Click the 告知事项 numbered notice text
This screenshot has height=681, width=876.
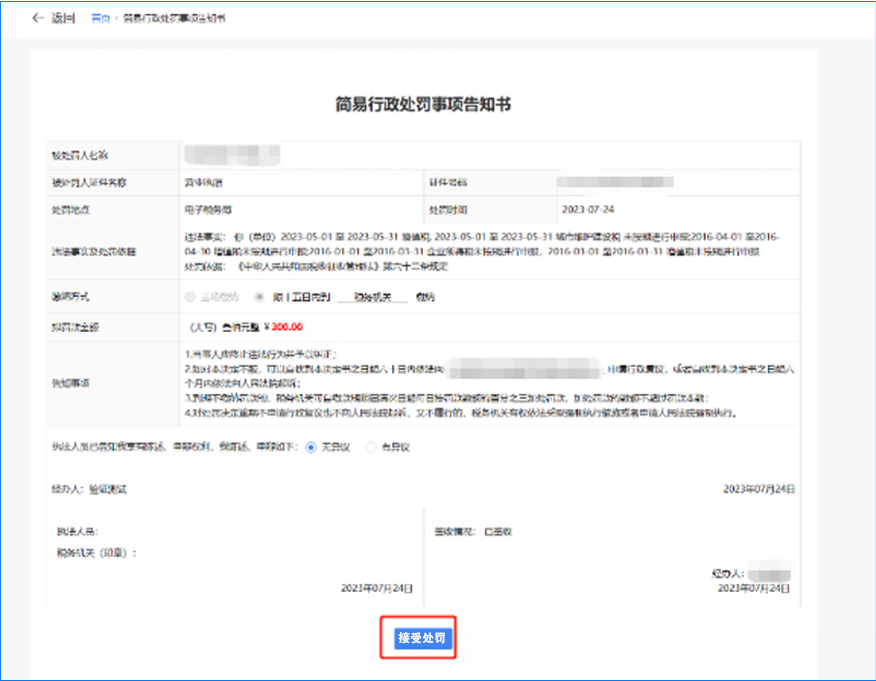click(x=480, y=381)
